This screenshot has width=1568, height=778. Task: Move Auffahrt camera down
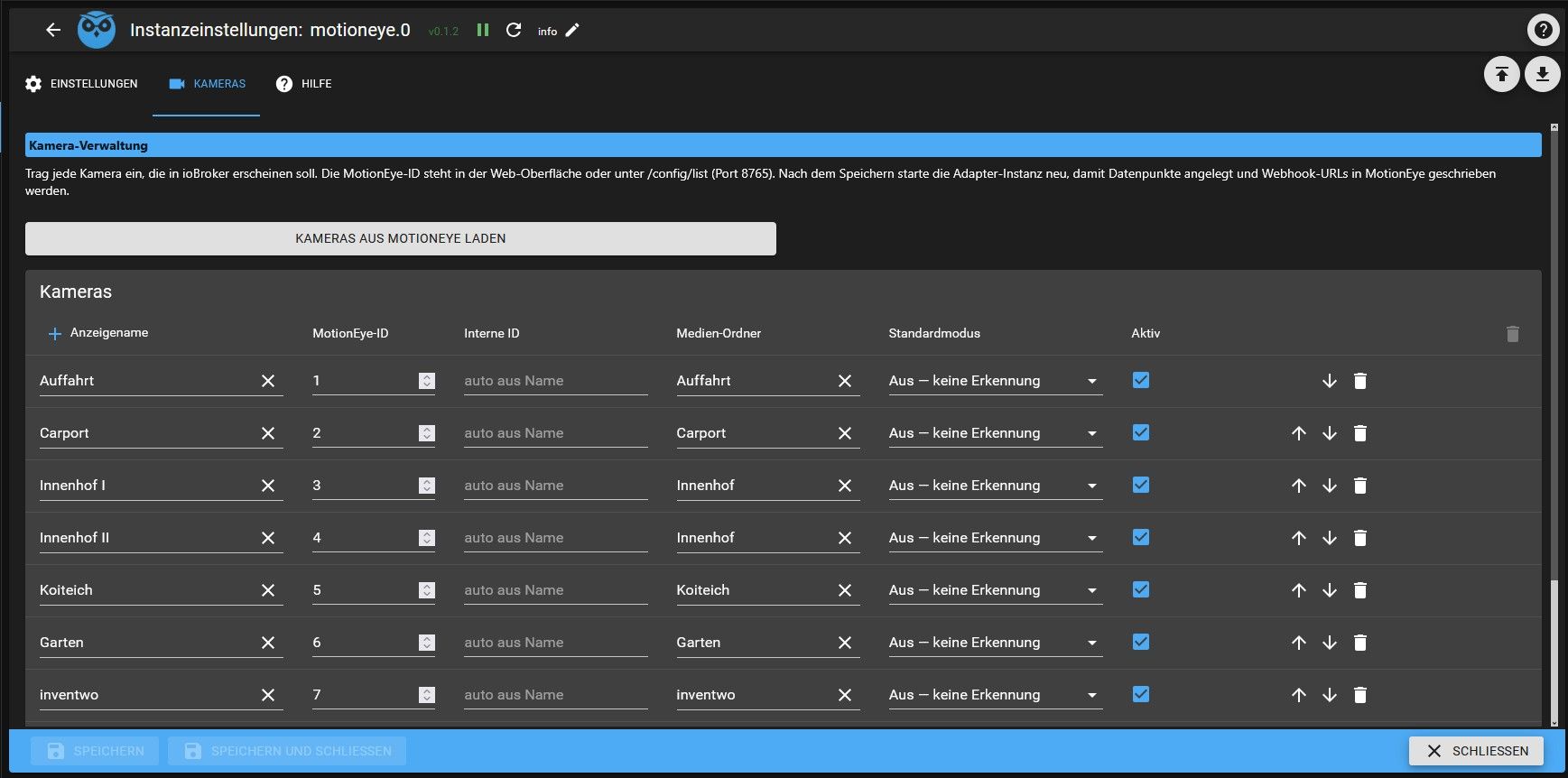click(x=1330, y=381)
